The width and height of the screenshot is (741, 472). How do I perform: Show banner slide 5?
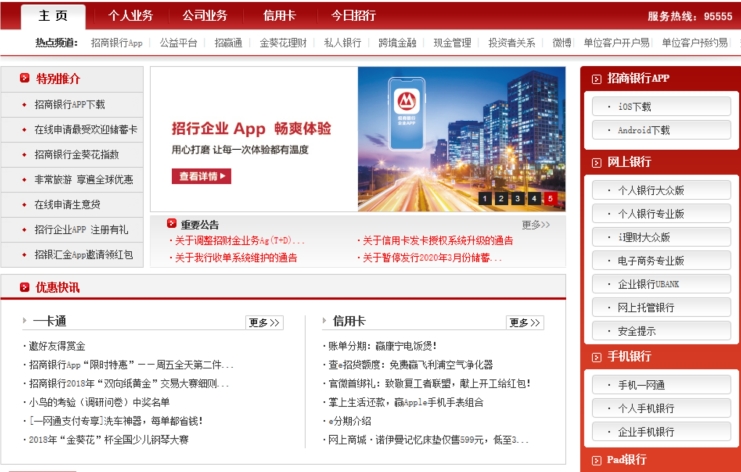[x=550, y=198]
